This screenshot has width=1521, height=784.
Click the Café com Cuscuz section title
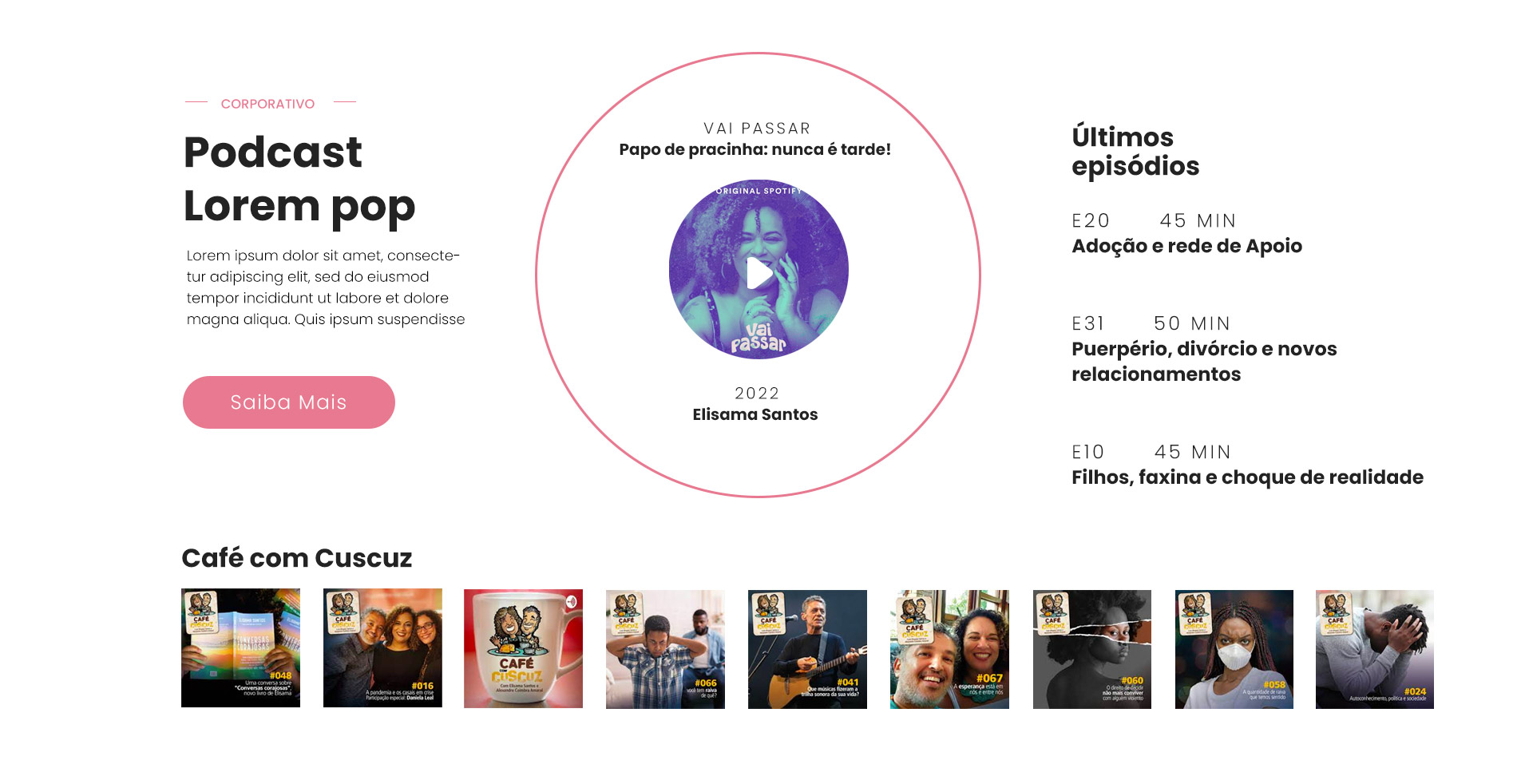coord(297,558)
